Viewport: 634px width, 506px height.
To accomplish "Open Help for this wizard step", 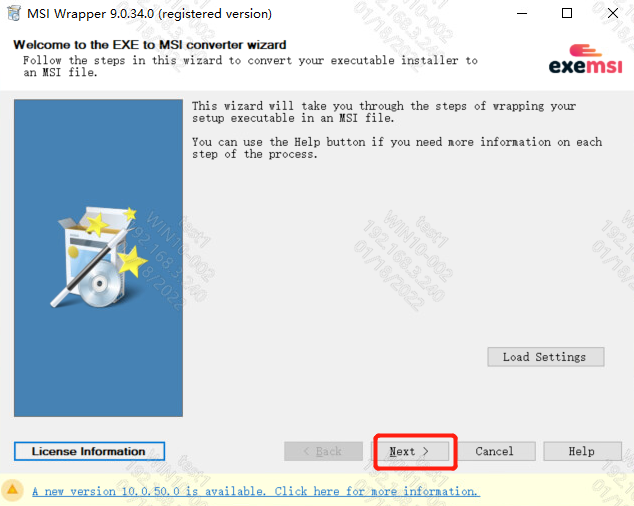I will tap(583, 451).
